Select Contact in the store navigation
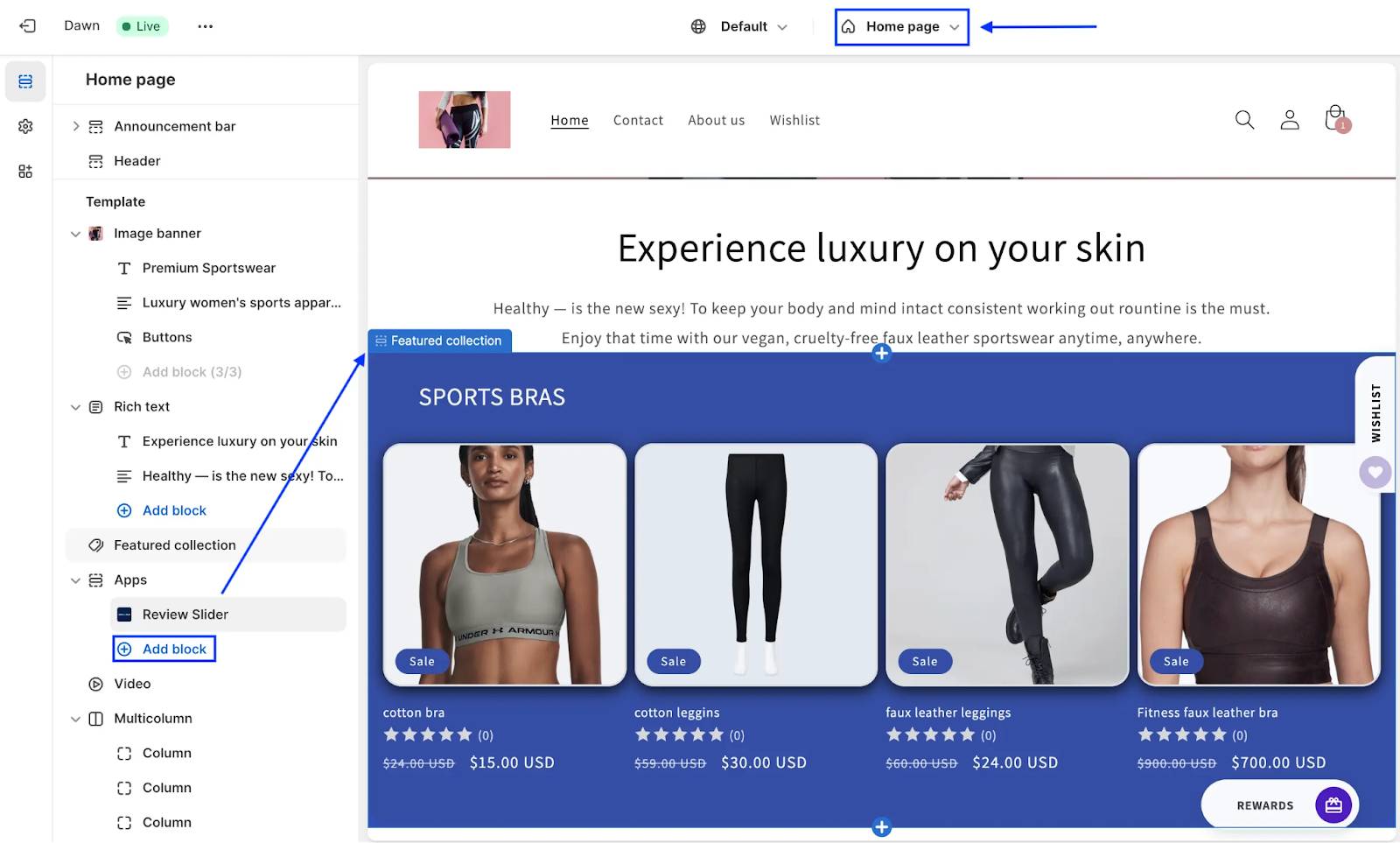The width and height of the screenshot is (1400, 843). coord(638,120)
